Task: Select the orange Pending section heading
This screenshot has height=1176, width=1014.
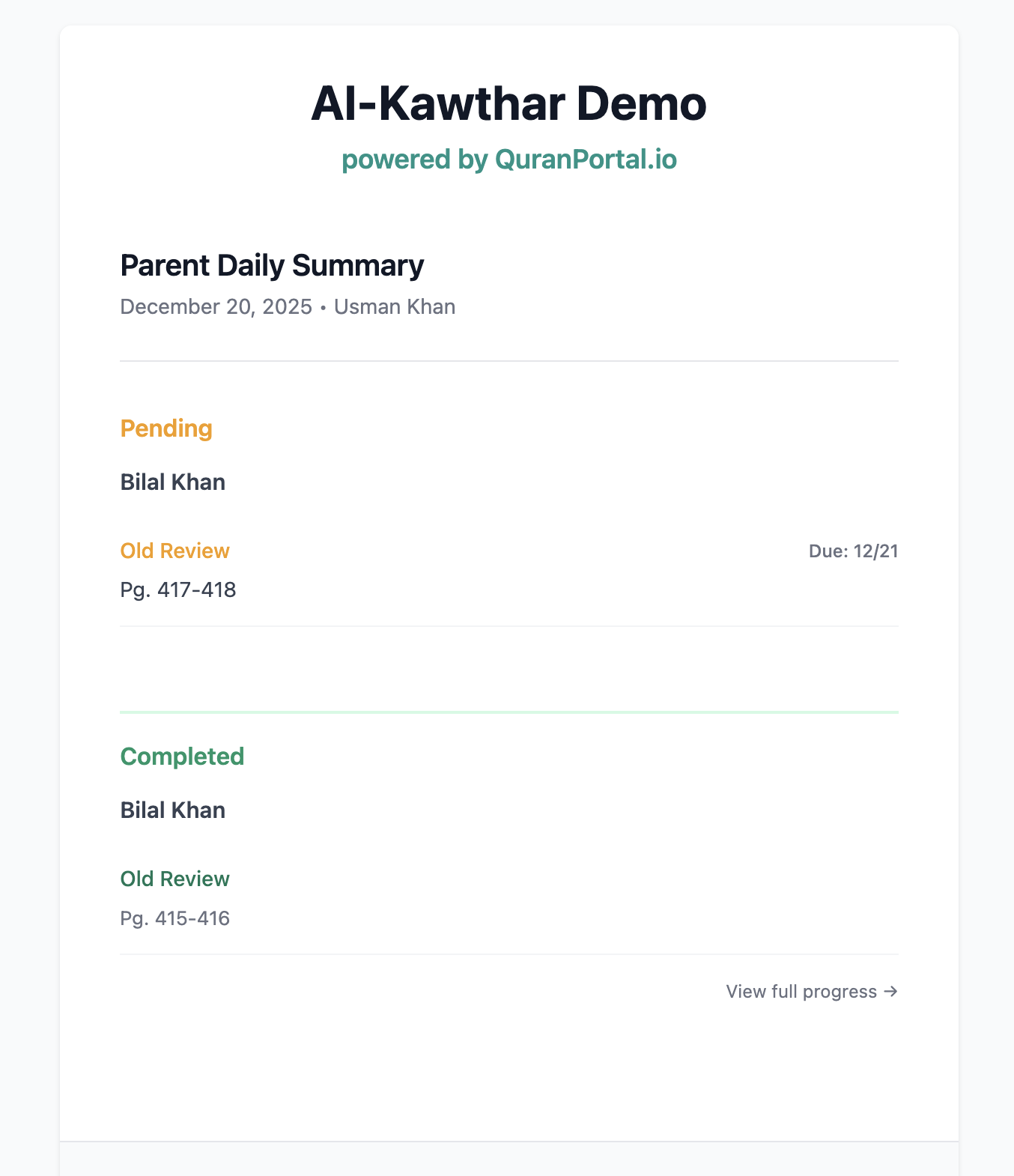Action: [x=166, y=428]
